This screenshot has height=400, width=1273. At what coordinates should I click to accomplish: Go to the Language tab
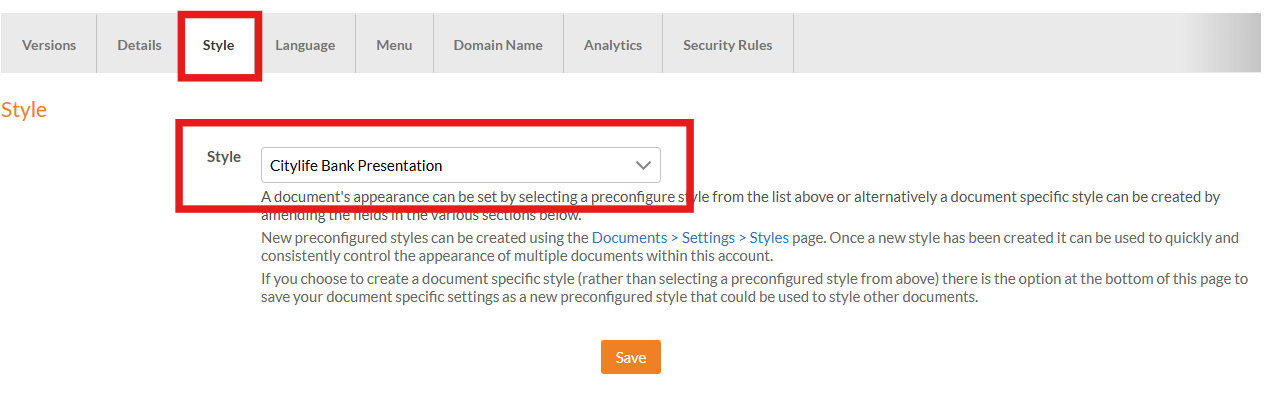click(305, 45)
